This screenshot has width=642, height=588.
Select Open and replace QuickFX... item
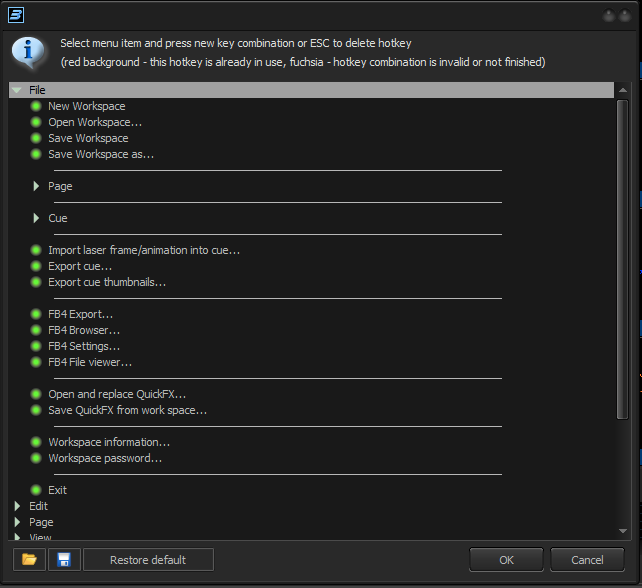click(x=117, y=394)
